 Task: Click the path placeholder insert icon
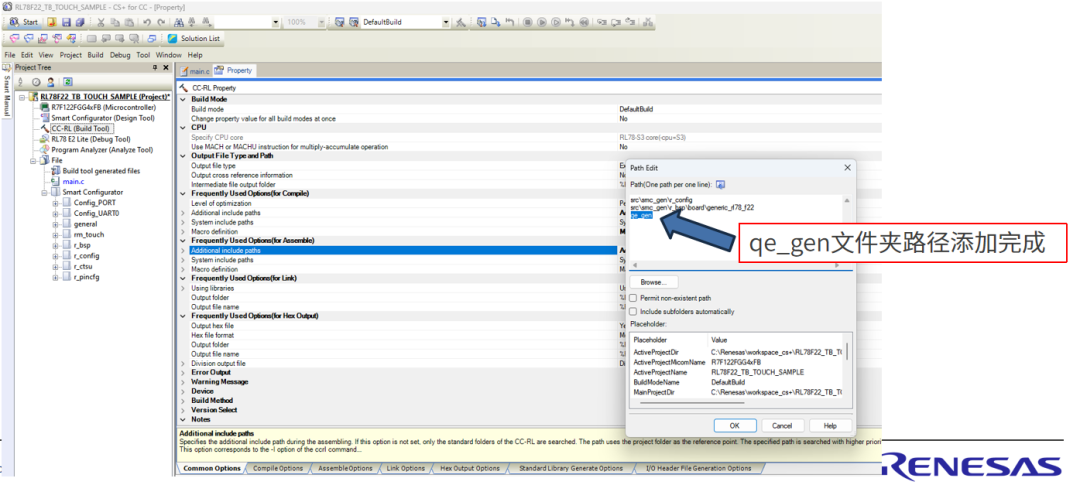click(x=720, y=185)
